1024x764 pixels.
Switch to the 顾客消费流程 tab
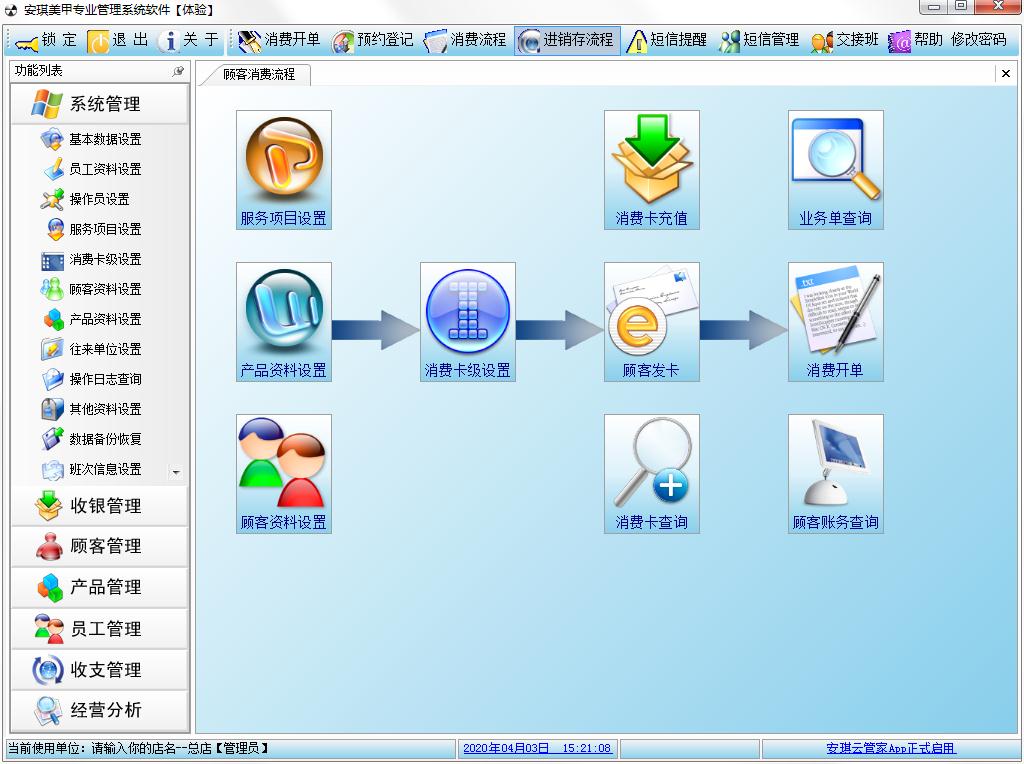pos(259,74)
